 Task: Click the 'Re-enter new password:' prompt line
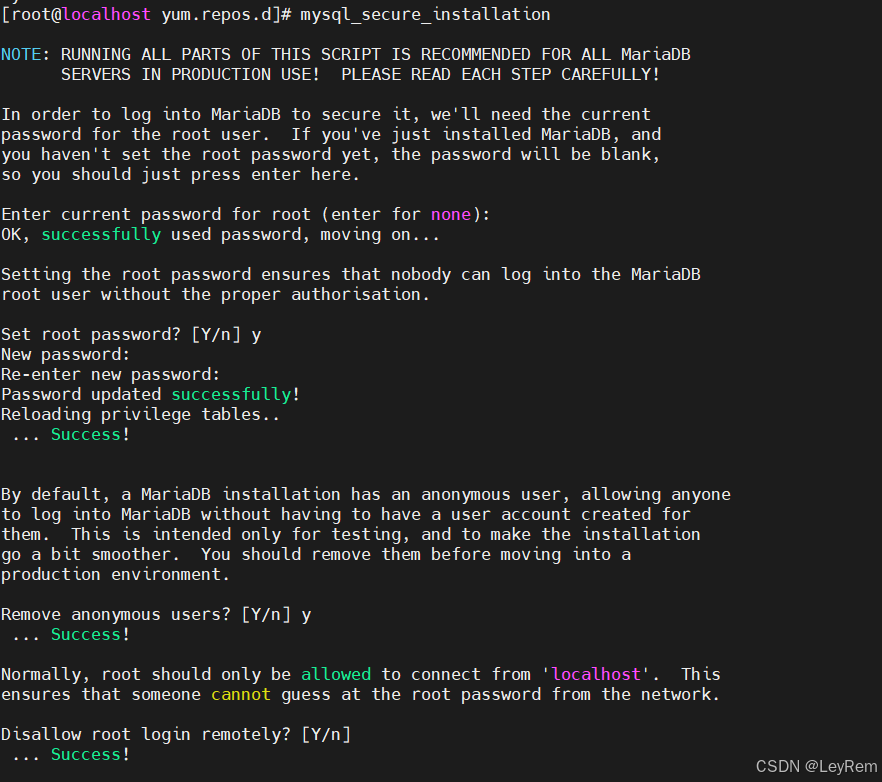pyautogui.click(x=110, y=375)
